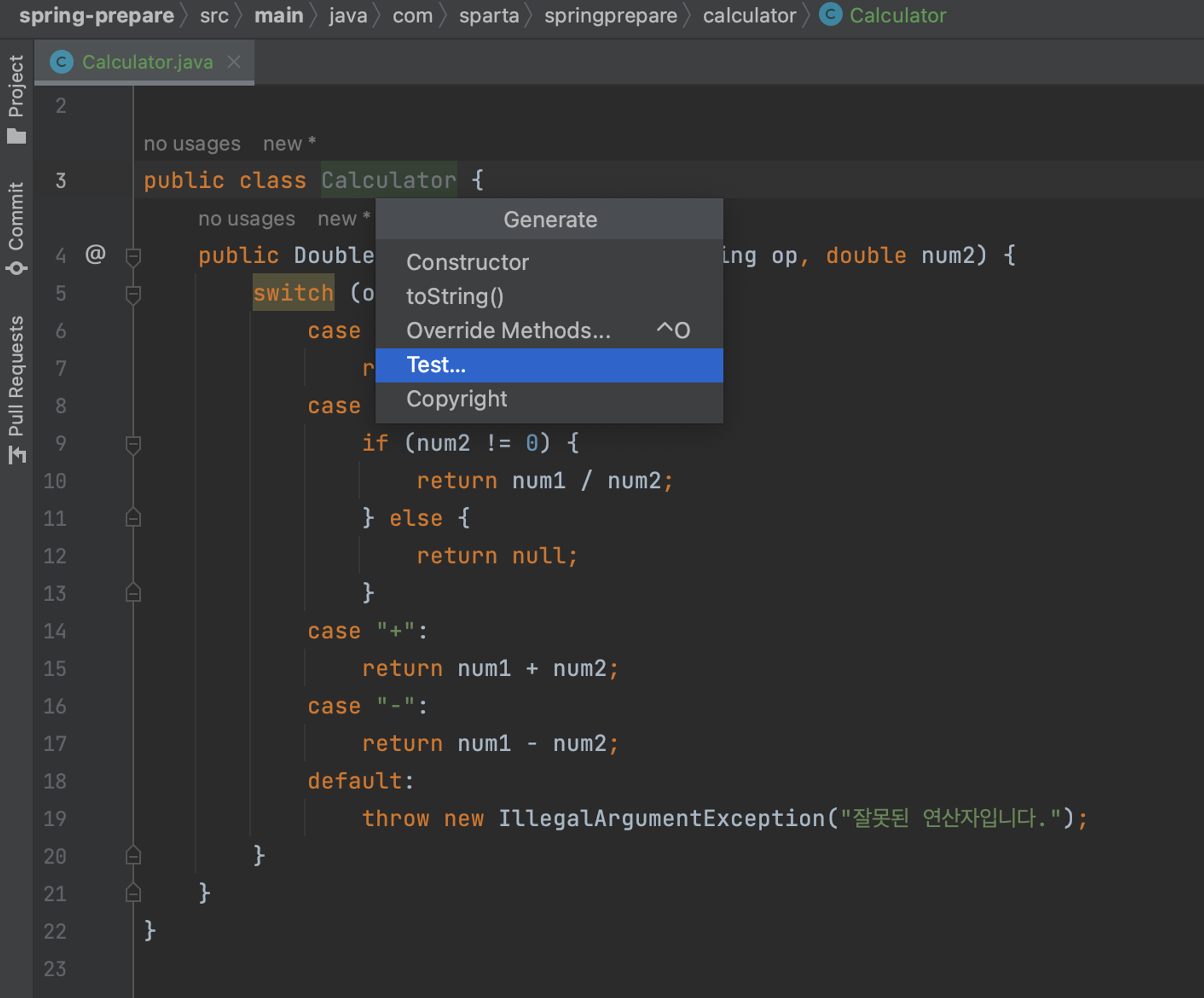Click the 'no usages' hint above class
This screenshot has width=1204, height=998.
[192, 144]
